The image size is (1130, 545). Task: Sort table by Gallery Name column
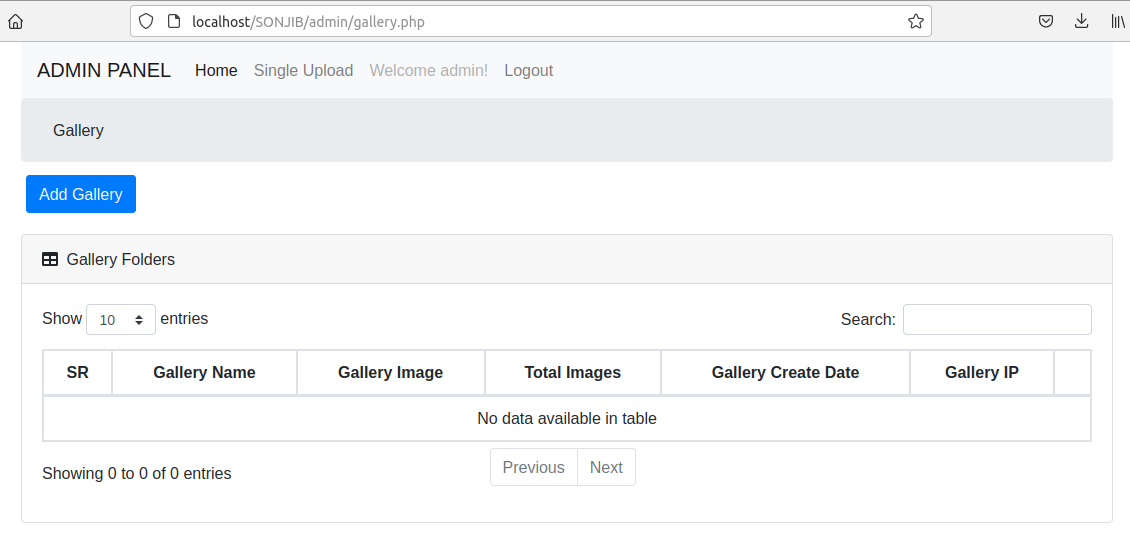pos(205,373)
